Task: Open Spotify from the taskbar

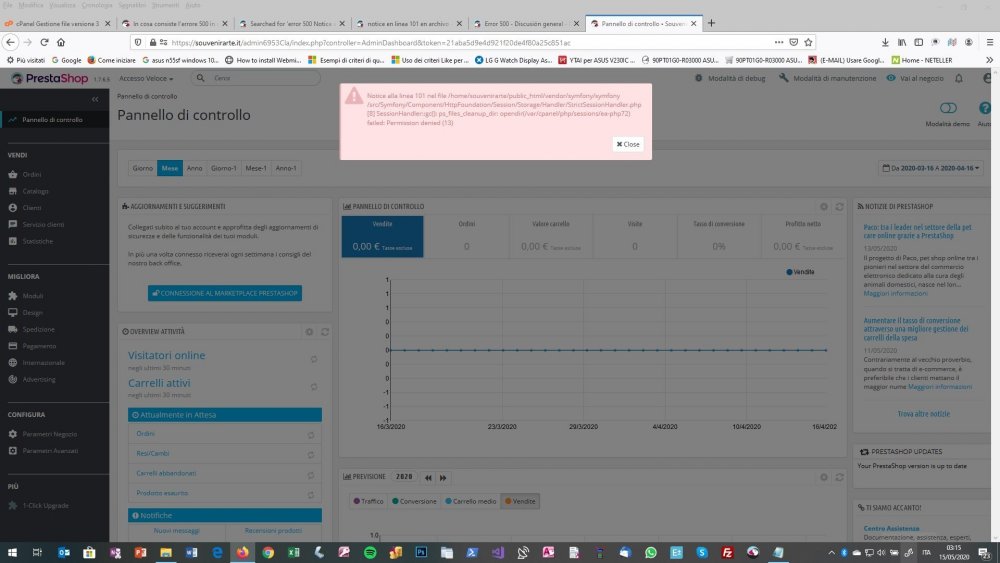Action: point(370,552)
